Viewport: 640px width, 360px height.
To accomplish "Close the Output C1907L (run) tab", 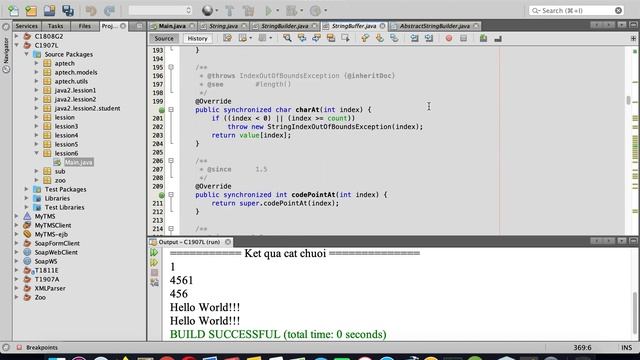I will pyautogui.click(x=228, y=242).
